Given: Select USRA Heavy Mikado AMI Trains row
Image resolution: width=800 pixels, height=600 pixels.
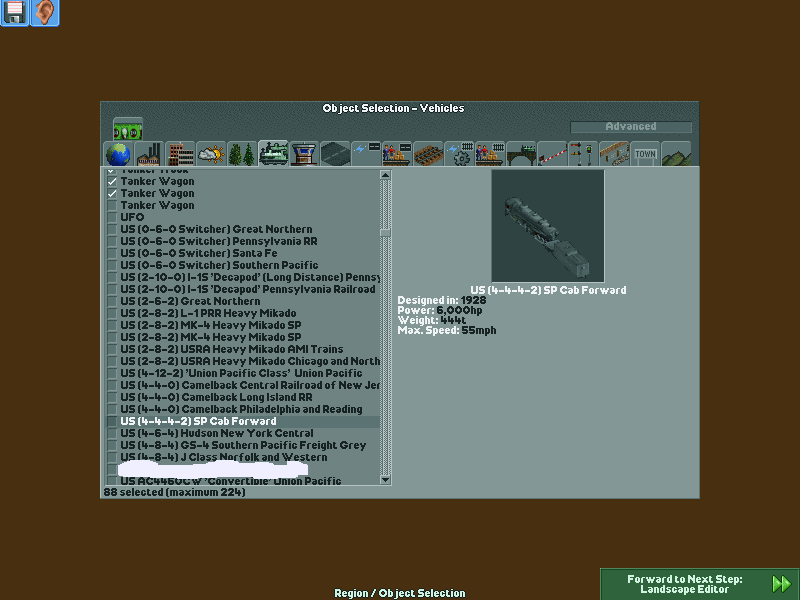Looking at the screenshot, I should pos(242,349).
